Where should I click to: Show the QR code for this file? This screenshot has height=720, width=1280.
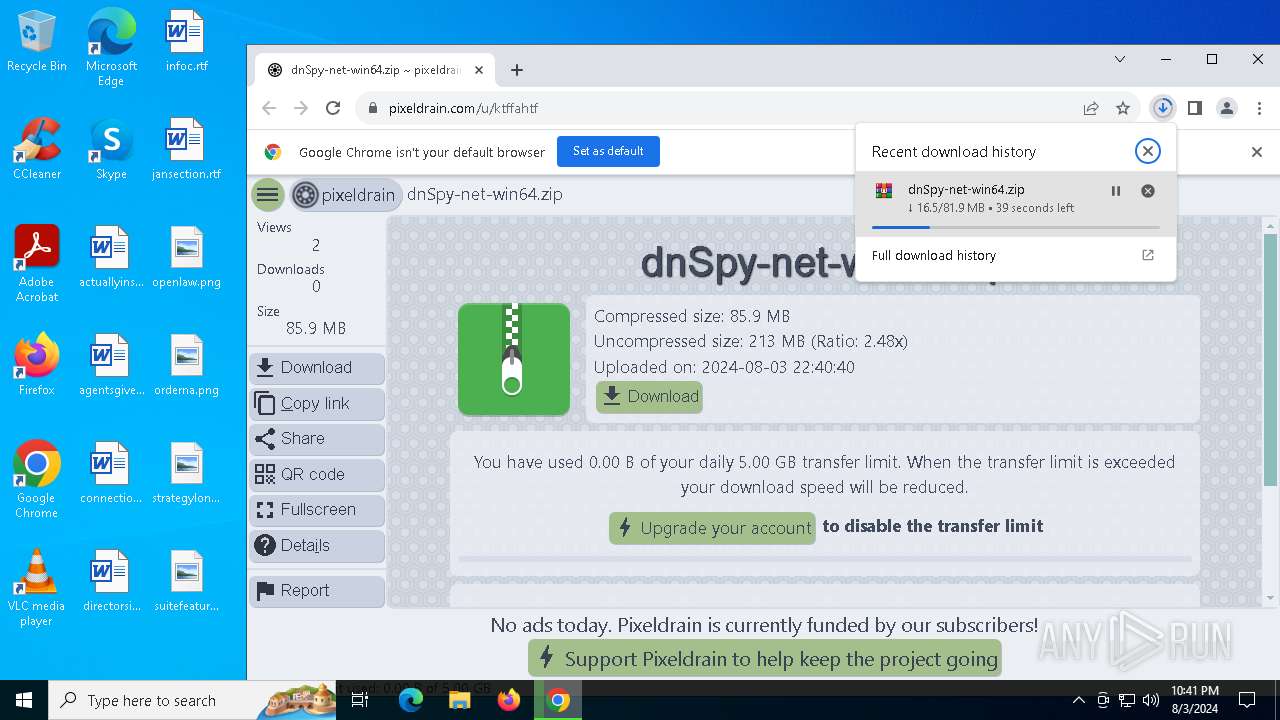[317, 475]
